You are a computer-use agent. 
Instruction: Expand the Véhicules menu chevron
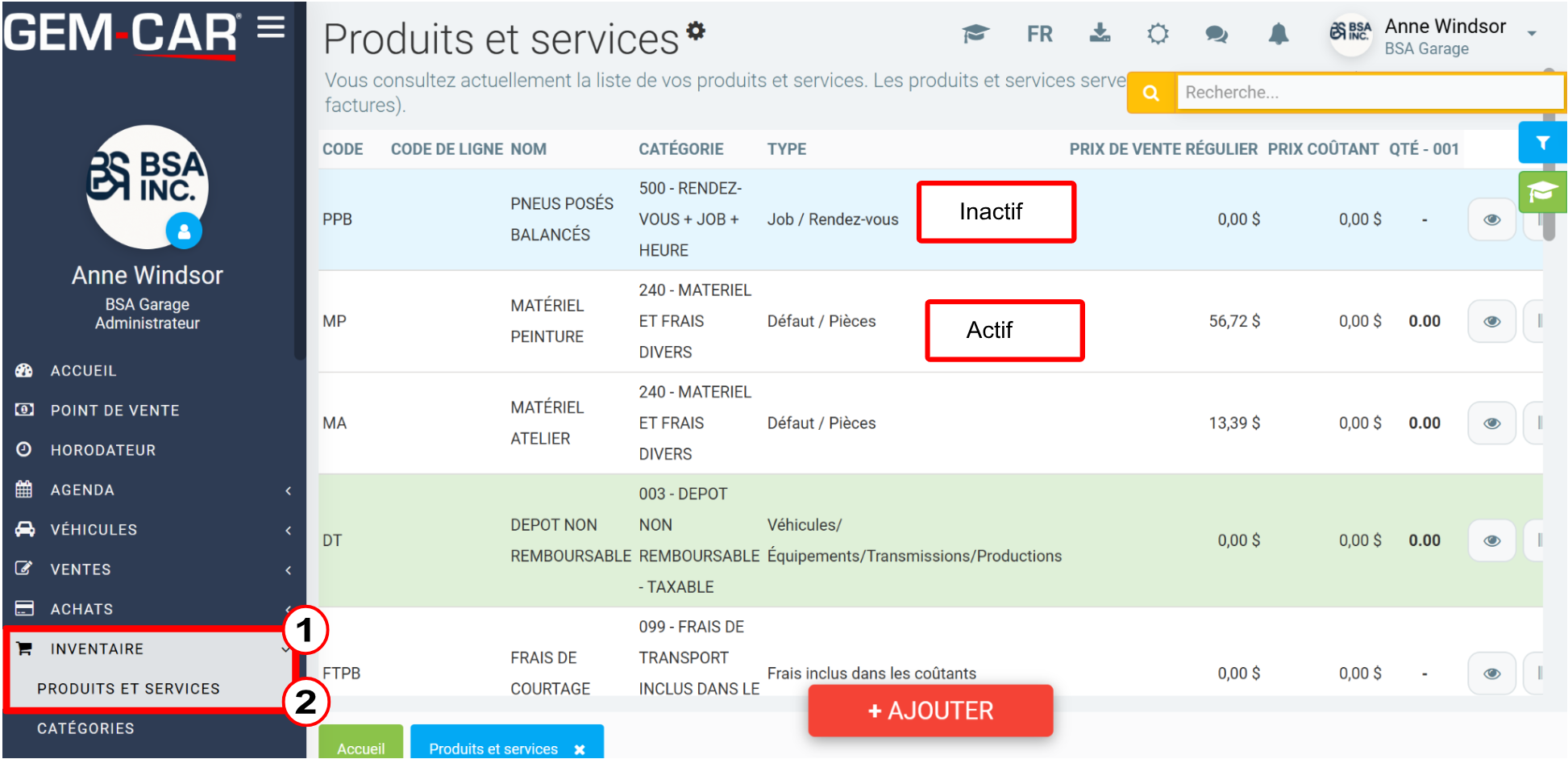[288, 530]
